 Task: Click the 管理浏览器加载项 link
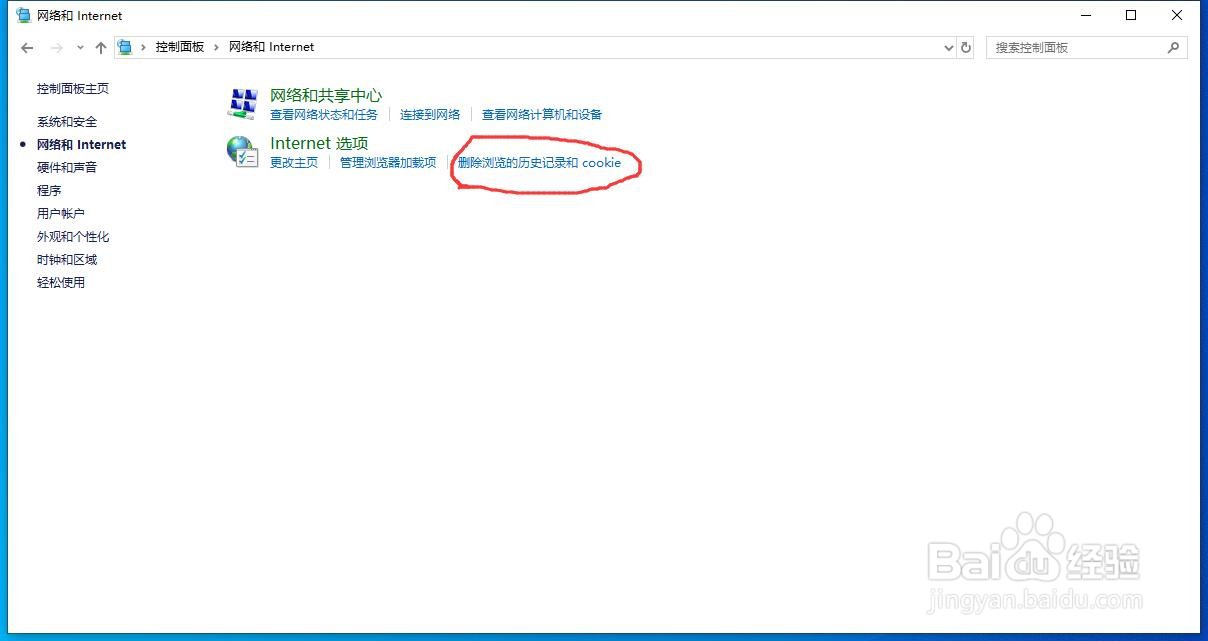click(x=388, y=163)
